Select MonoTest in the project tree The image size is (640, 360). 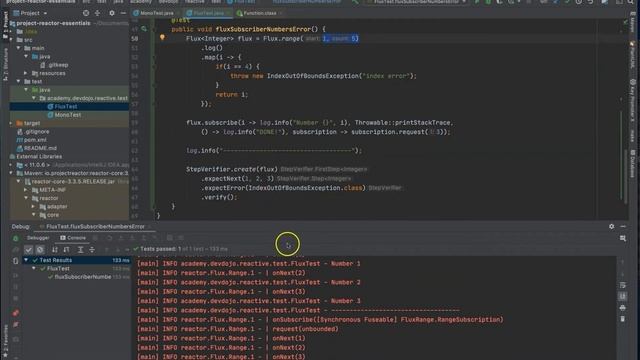point(67,115)
